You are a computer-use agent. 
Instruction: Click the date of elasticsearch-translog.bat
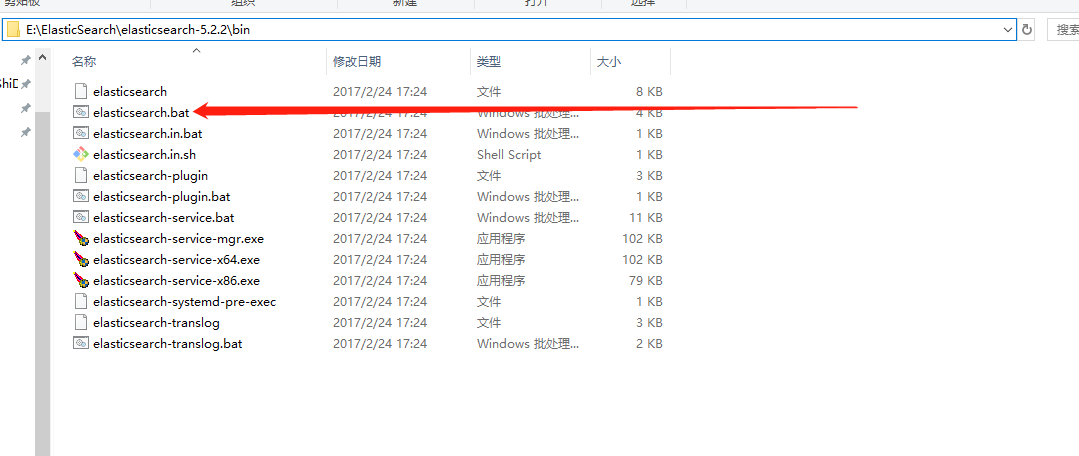coord(380,343)
